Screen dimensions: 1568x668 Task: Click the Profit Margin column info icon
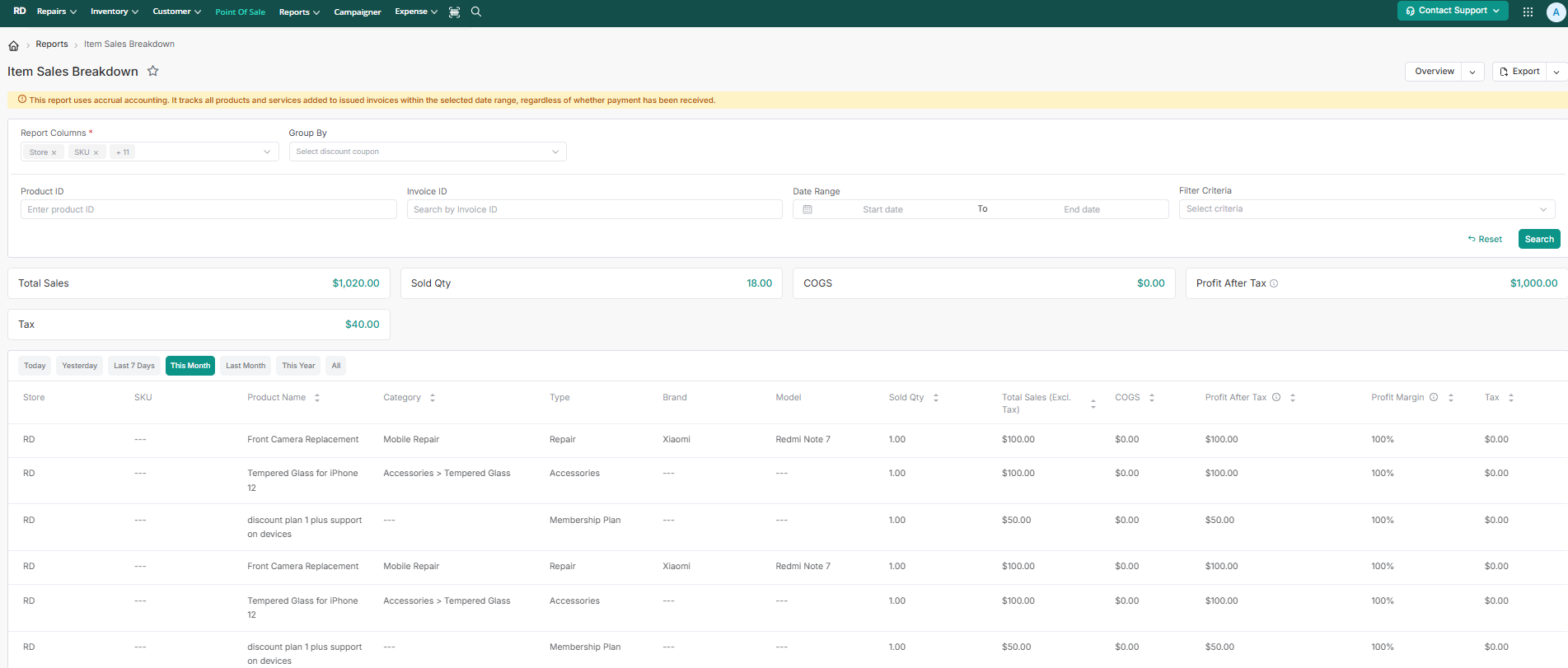(1434, 397)
